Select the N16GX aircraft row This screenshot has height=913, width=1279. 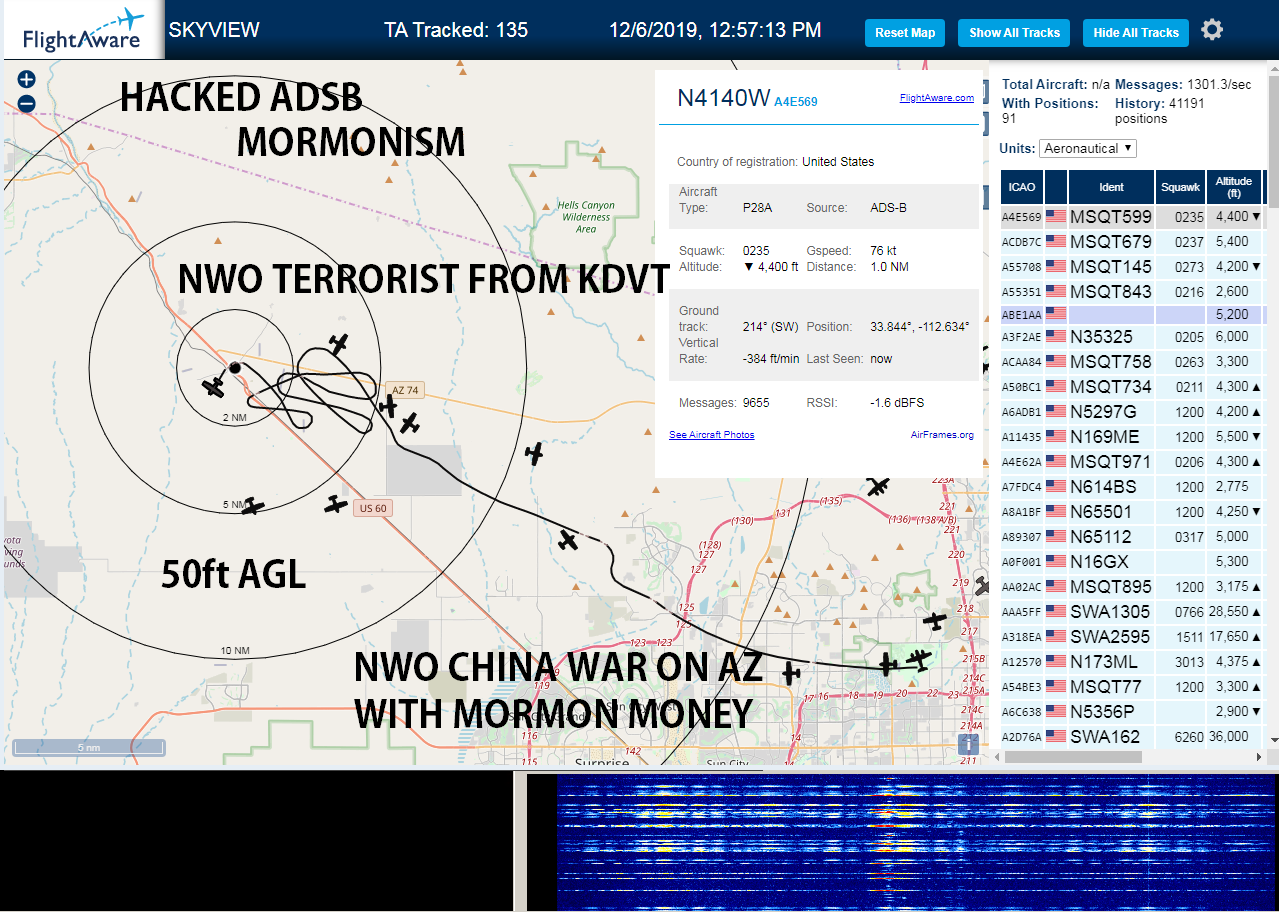[1132, 561]
